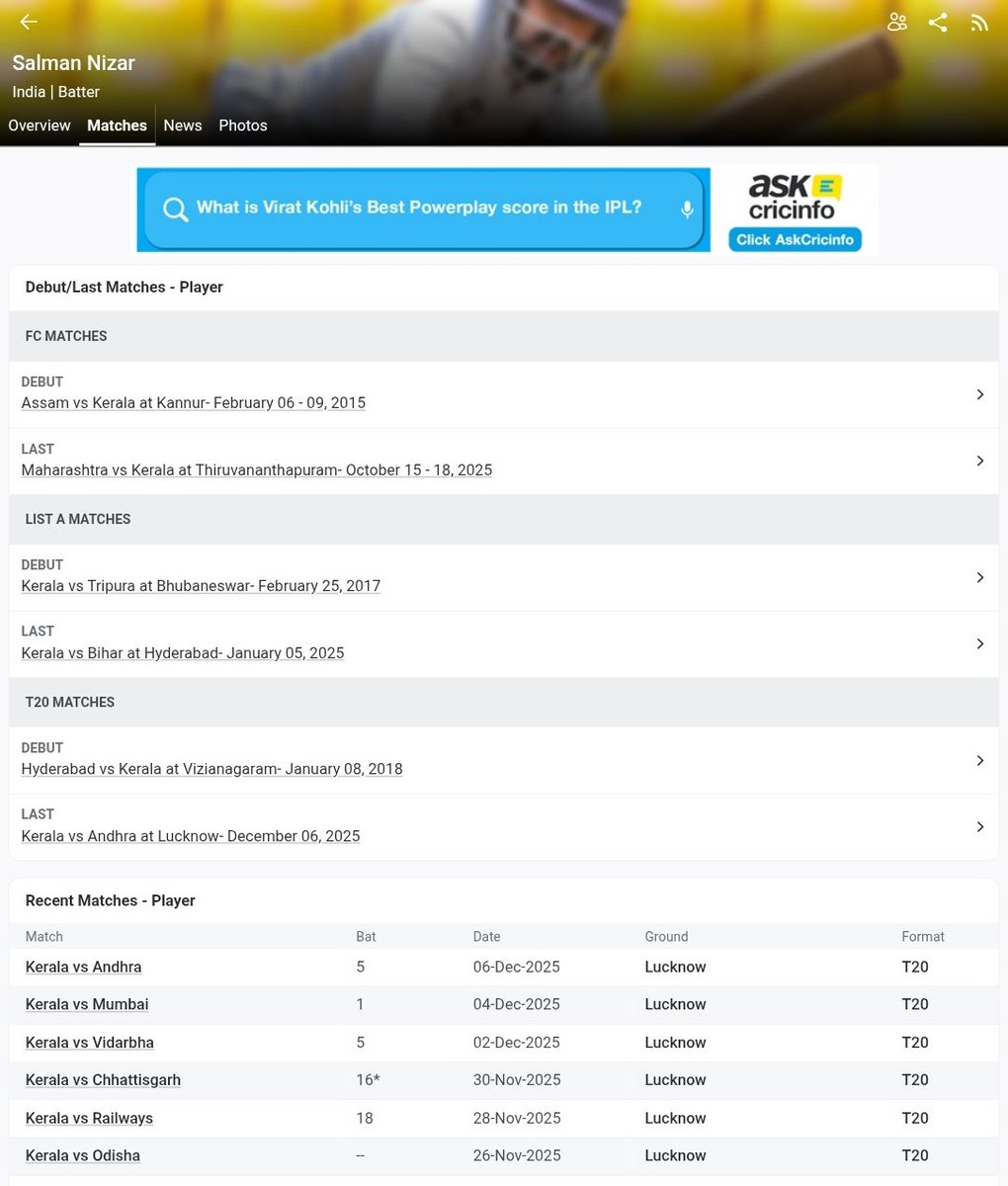Click the Bat column header
The height and width of the screenshot is (1186, 1008).
coord(366,936)
